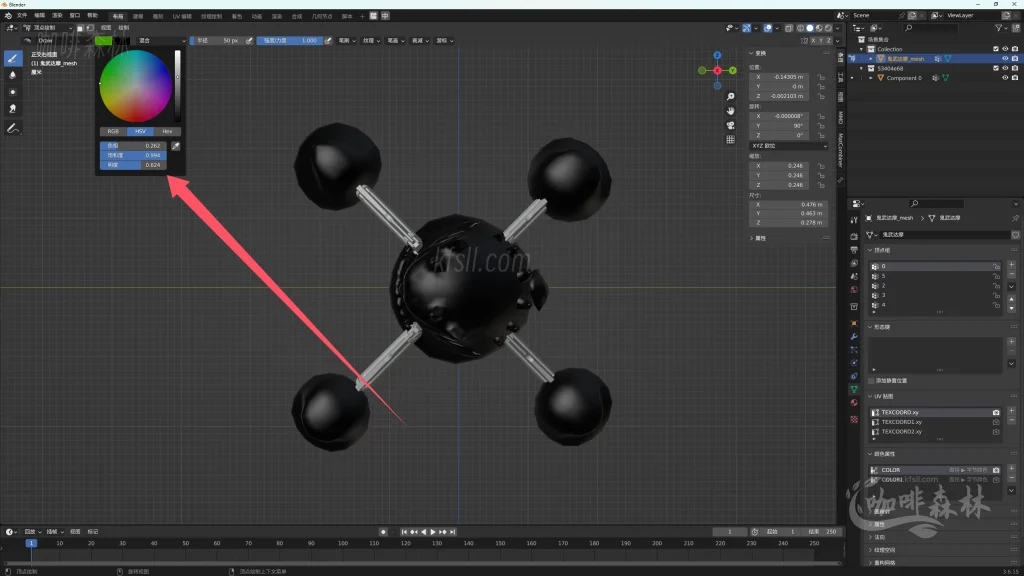
Task: Open the blend mode dropdown in header
Action: (x=162, y=41)
